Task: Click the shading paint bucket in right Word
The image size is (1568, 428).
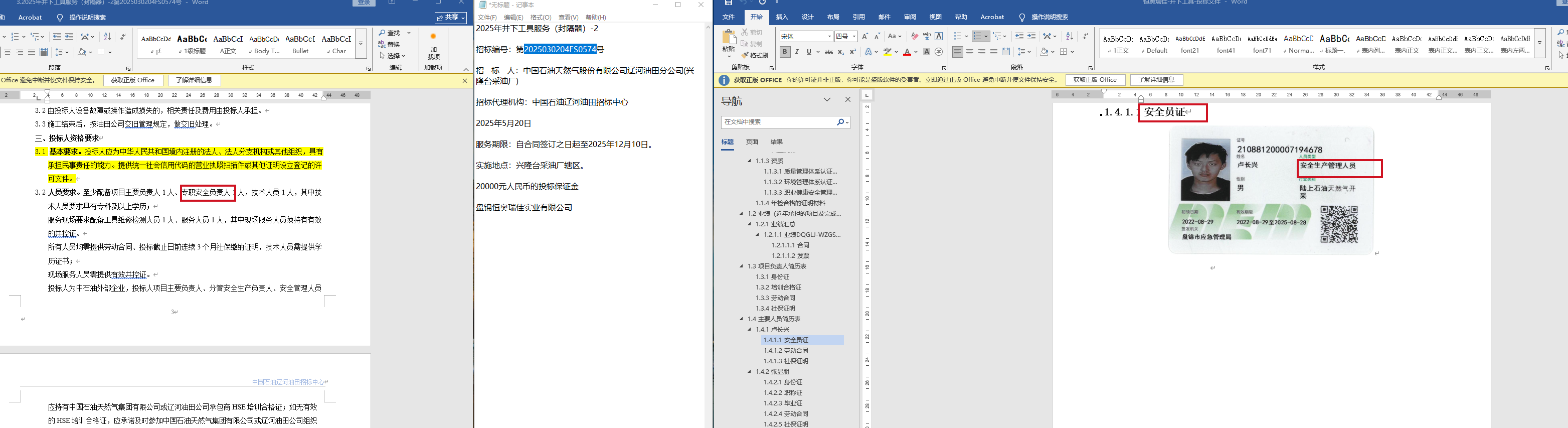Action: [x=1044, y=52]
